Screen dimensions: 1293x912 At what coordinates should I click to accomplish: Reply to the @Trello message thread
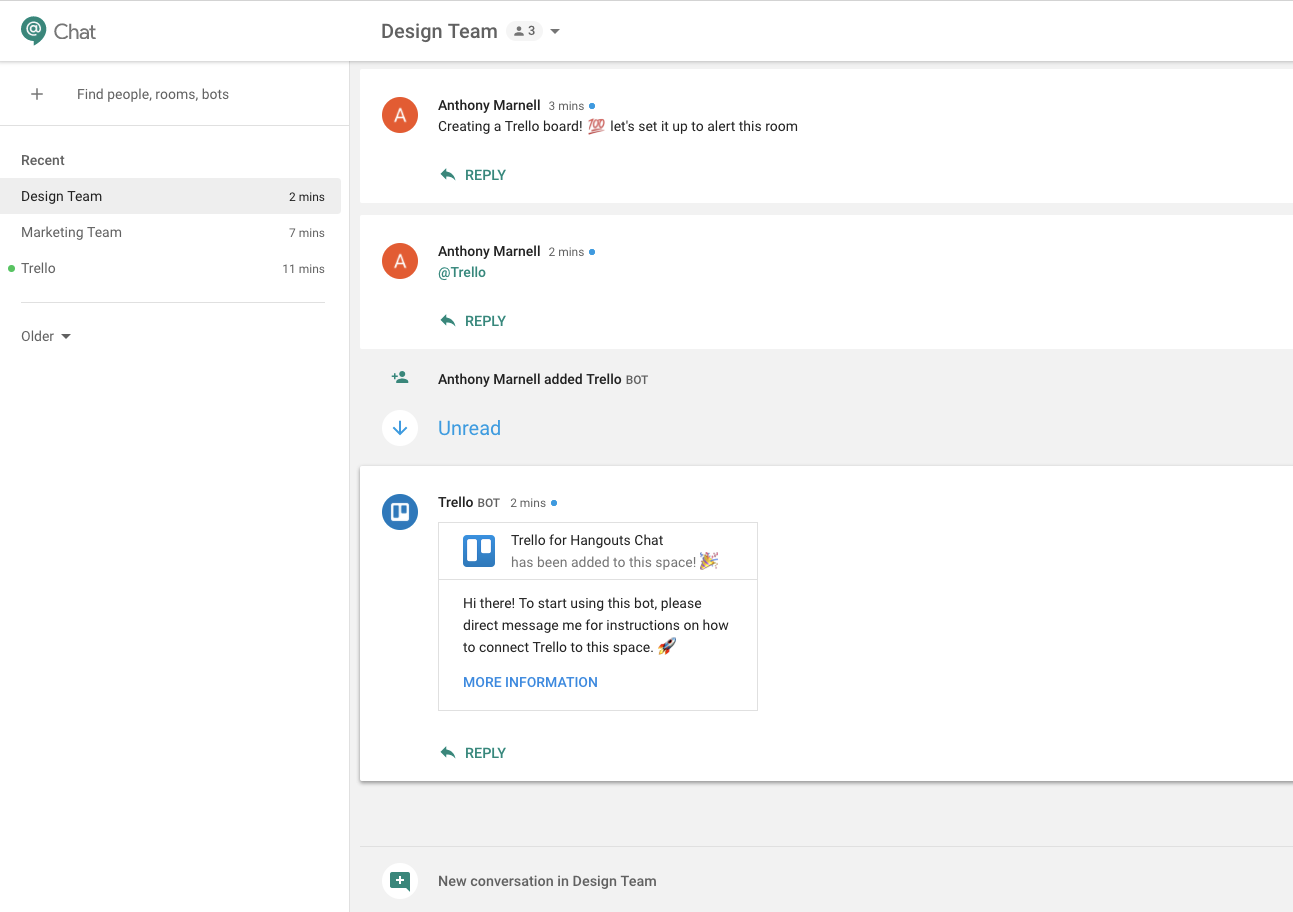pos(474,321)
